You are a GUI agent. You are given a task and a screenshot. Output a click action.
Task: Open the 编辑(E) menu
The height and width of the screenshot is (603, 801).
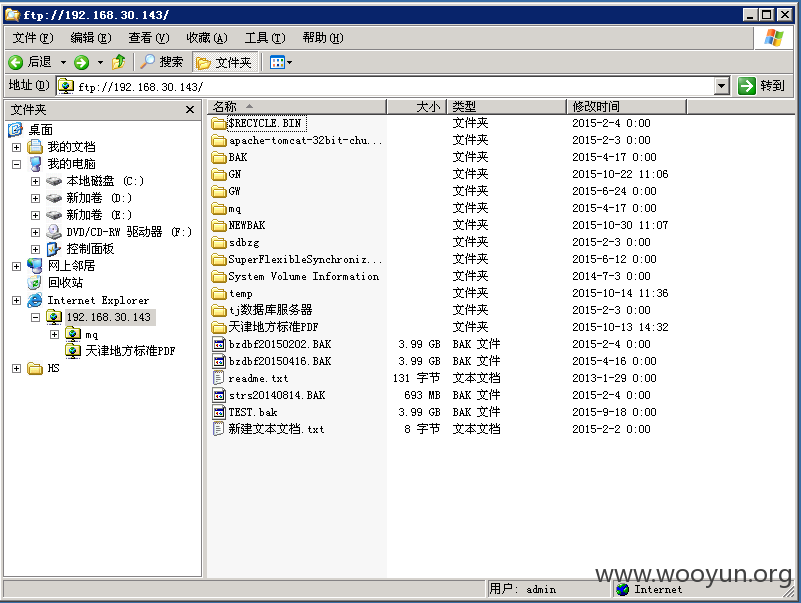[x=90, y=38]
